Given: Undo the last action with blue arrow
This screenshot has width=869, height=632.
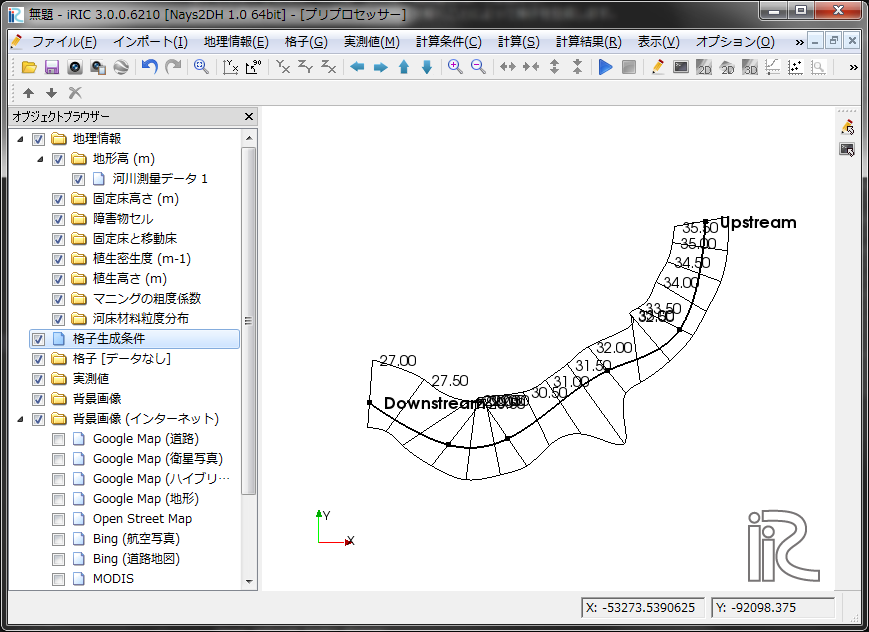Looking at the screenshot, I should point(149,67).
